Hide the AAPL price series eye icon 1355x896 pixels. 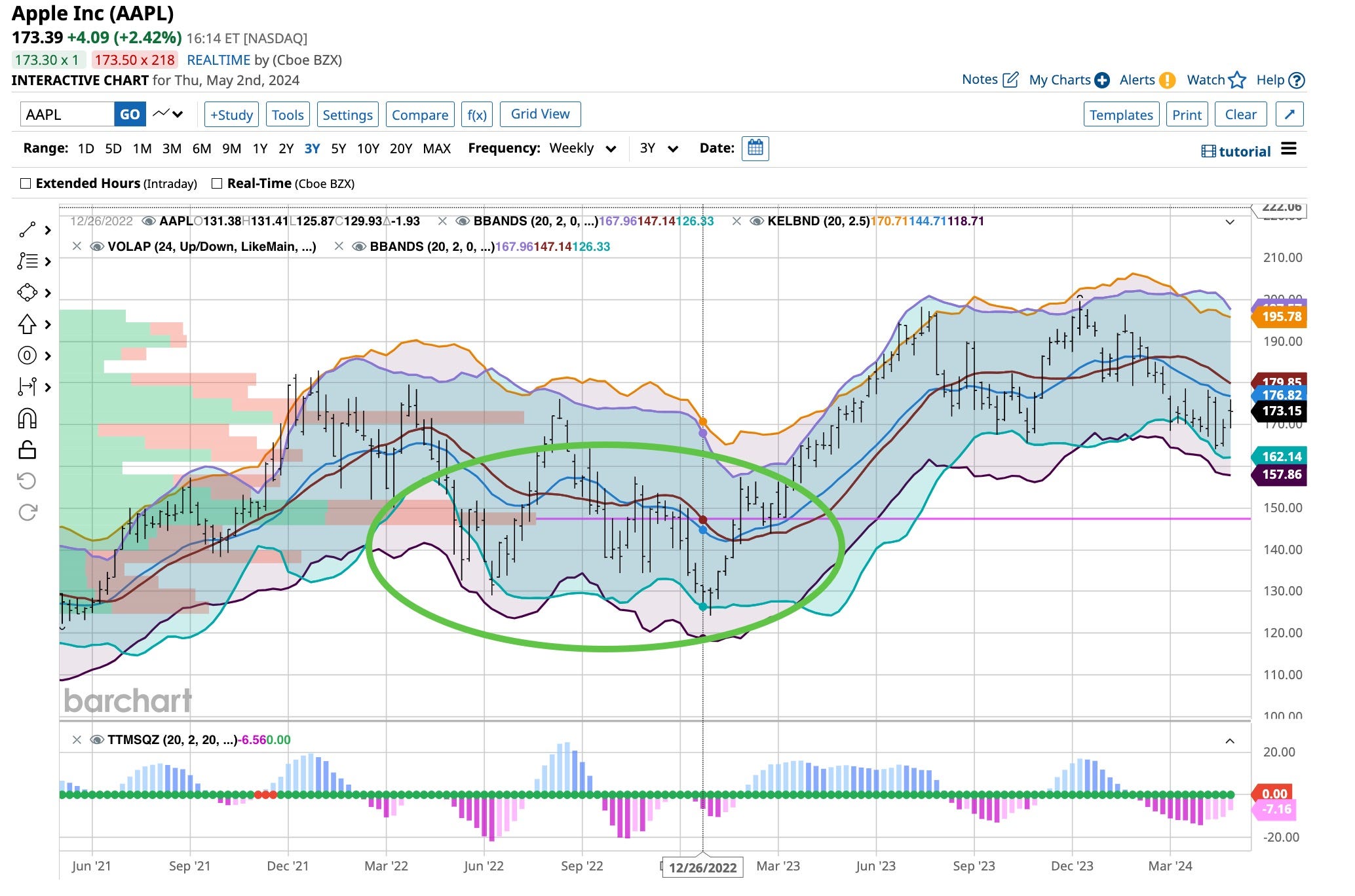(149, 221)
